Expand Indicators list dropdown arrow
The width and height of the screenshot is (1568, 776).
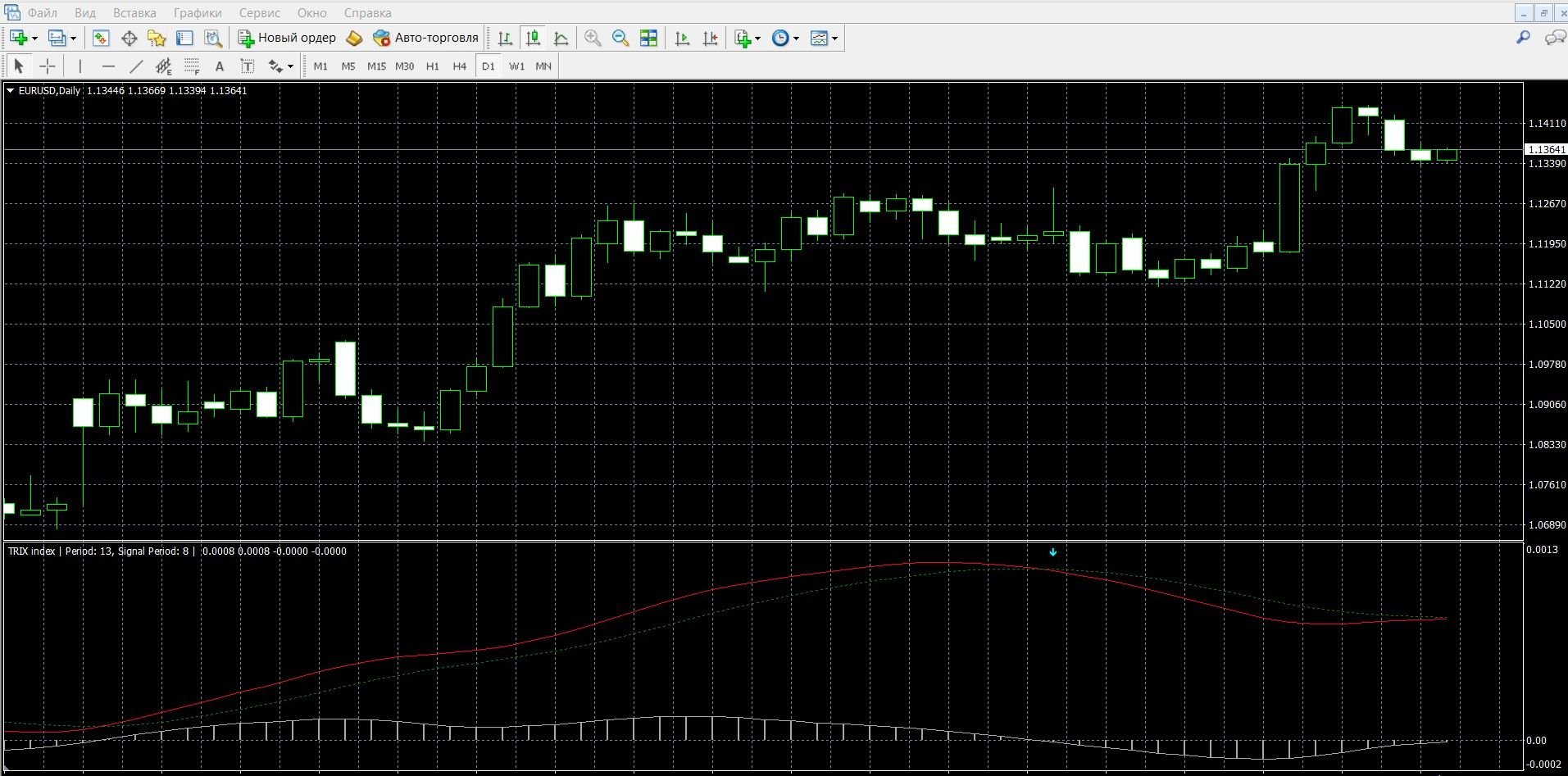(757, 39)
